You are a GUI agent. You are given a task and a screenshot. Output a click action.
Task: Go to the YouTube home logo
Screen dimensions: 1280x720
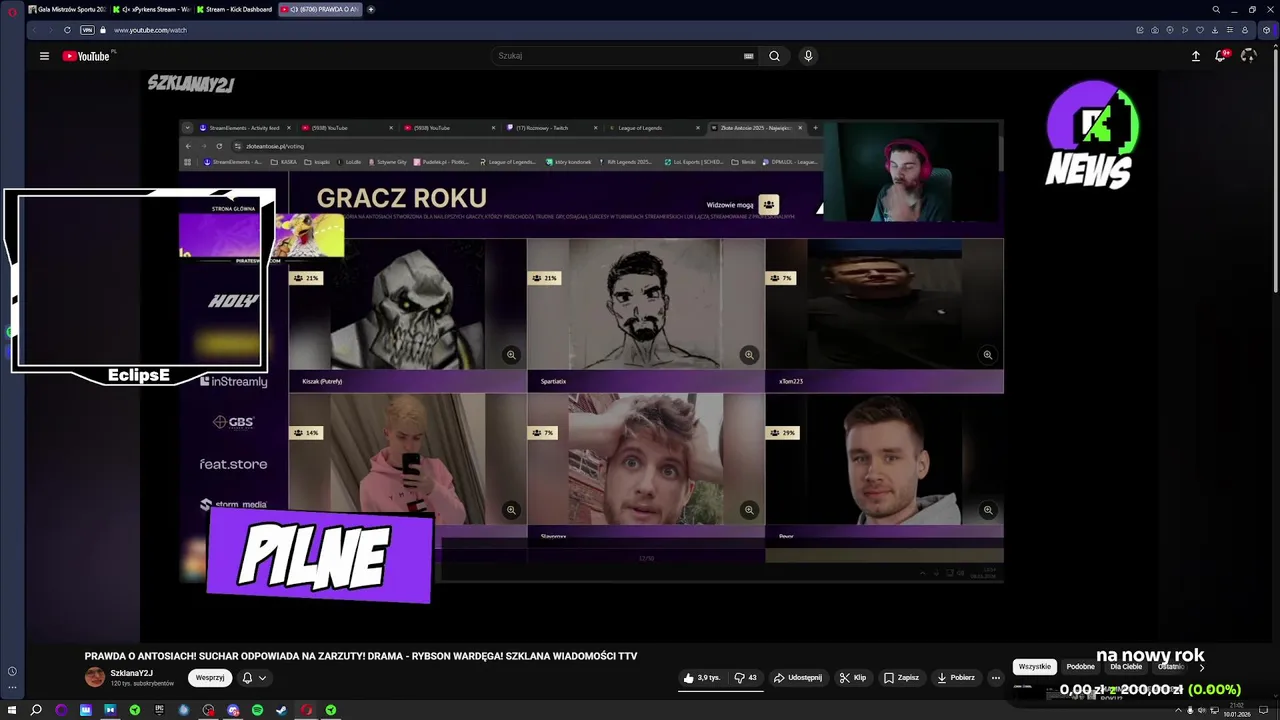[87, 56]
